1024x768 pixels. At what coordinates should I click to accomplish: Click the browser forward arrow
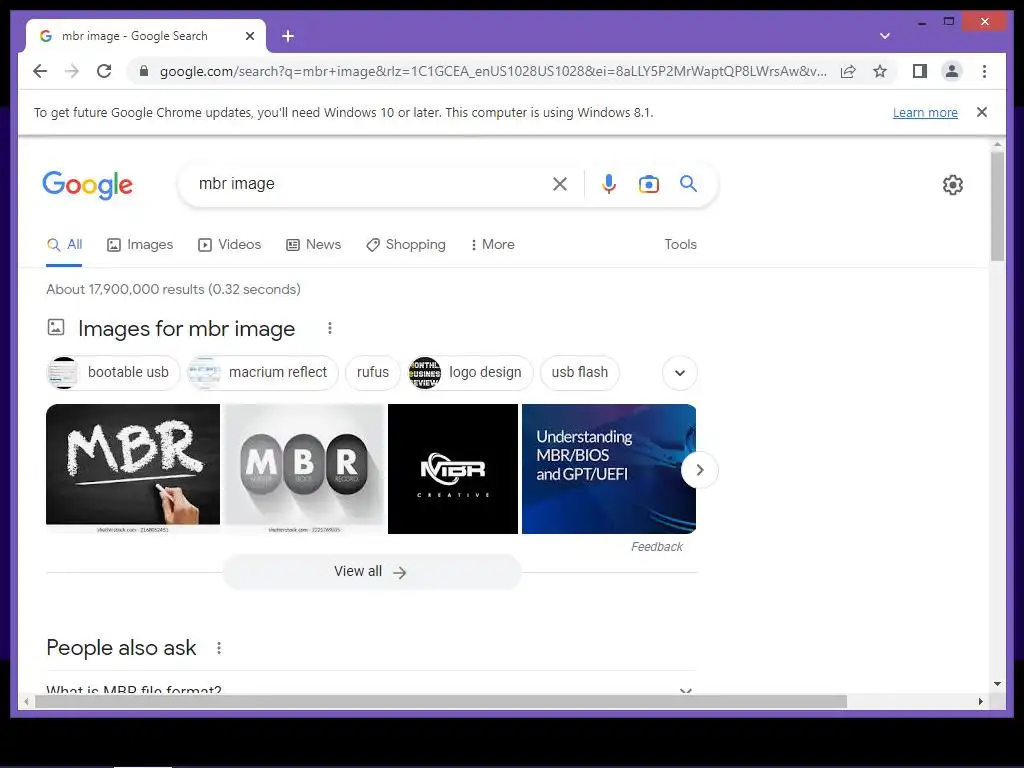[72, 71]
